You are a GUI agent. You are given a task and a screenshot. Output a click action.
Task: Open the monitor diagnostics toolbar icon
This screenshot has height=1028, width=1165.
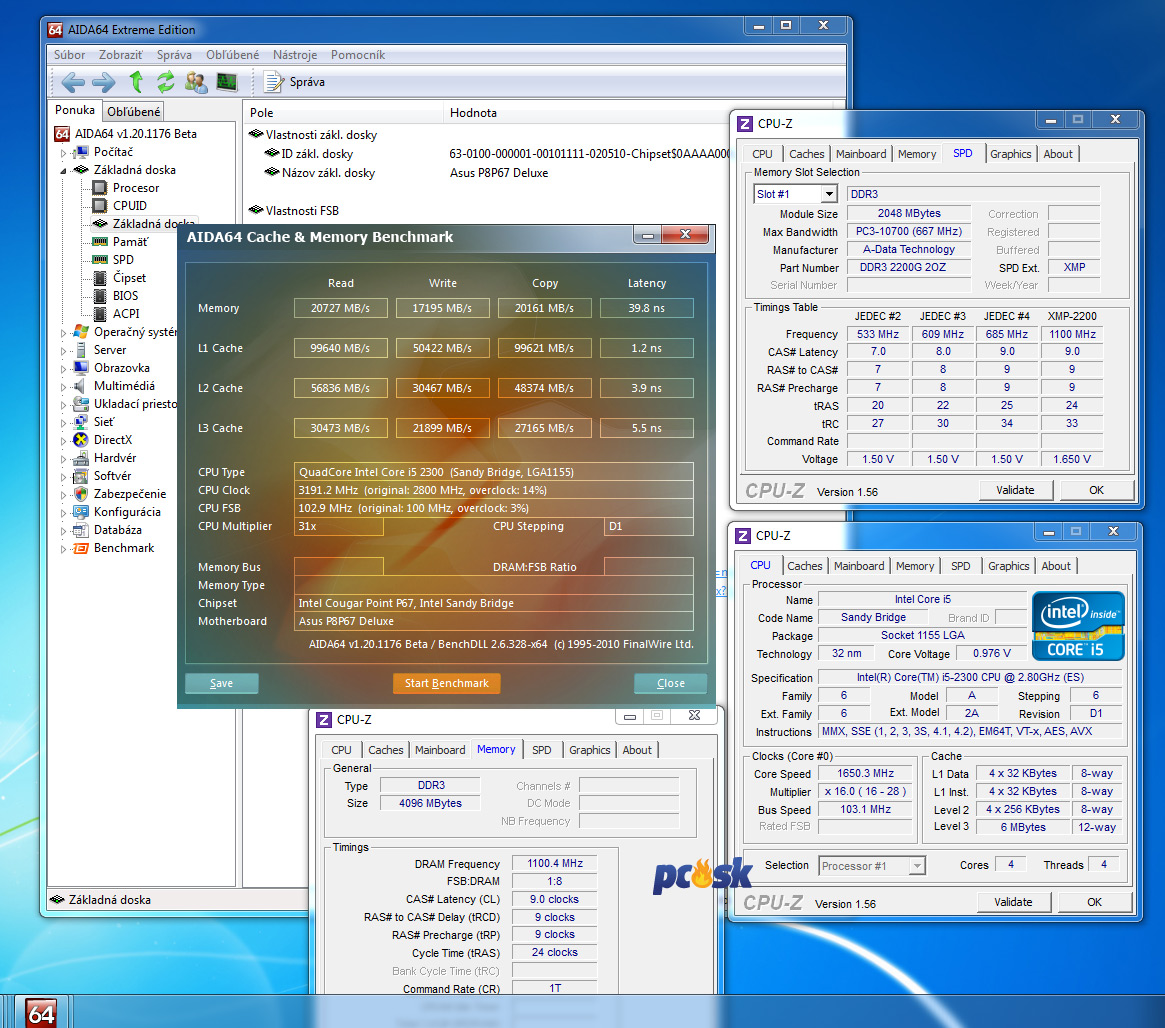pos(227,82)
